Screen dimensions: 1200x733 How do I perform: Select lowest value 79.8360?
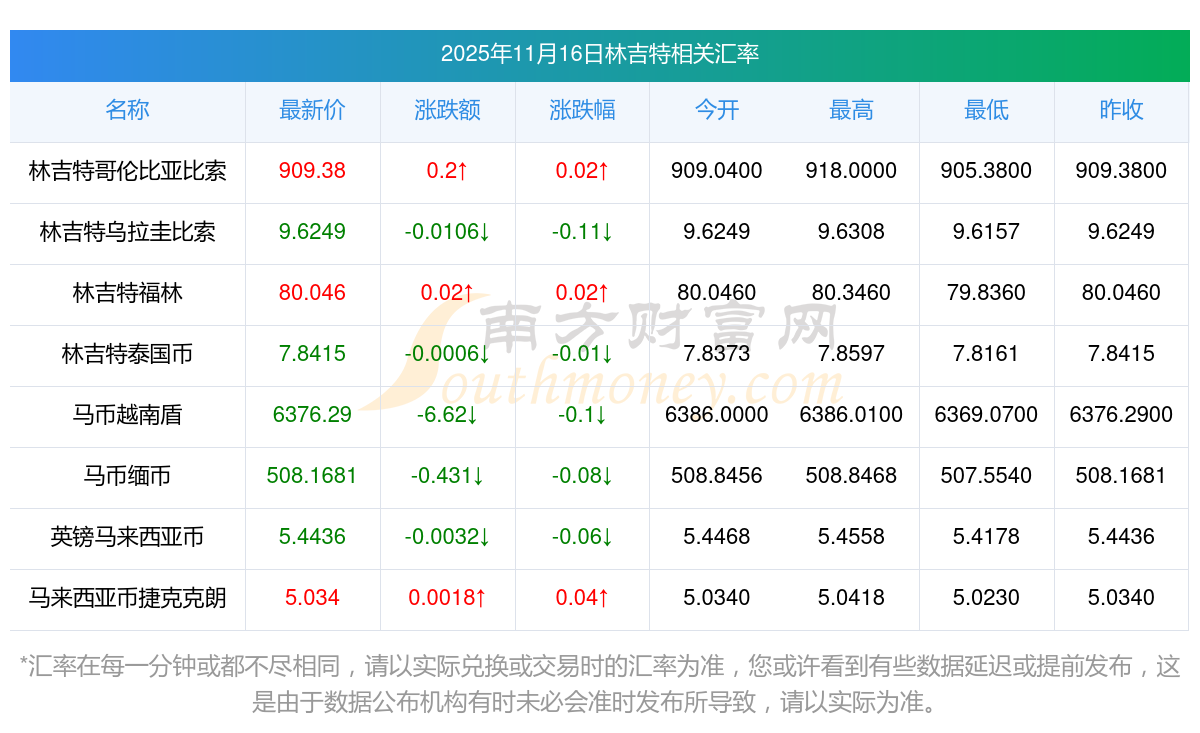[x=986, y=293]
